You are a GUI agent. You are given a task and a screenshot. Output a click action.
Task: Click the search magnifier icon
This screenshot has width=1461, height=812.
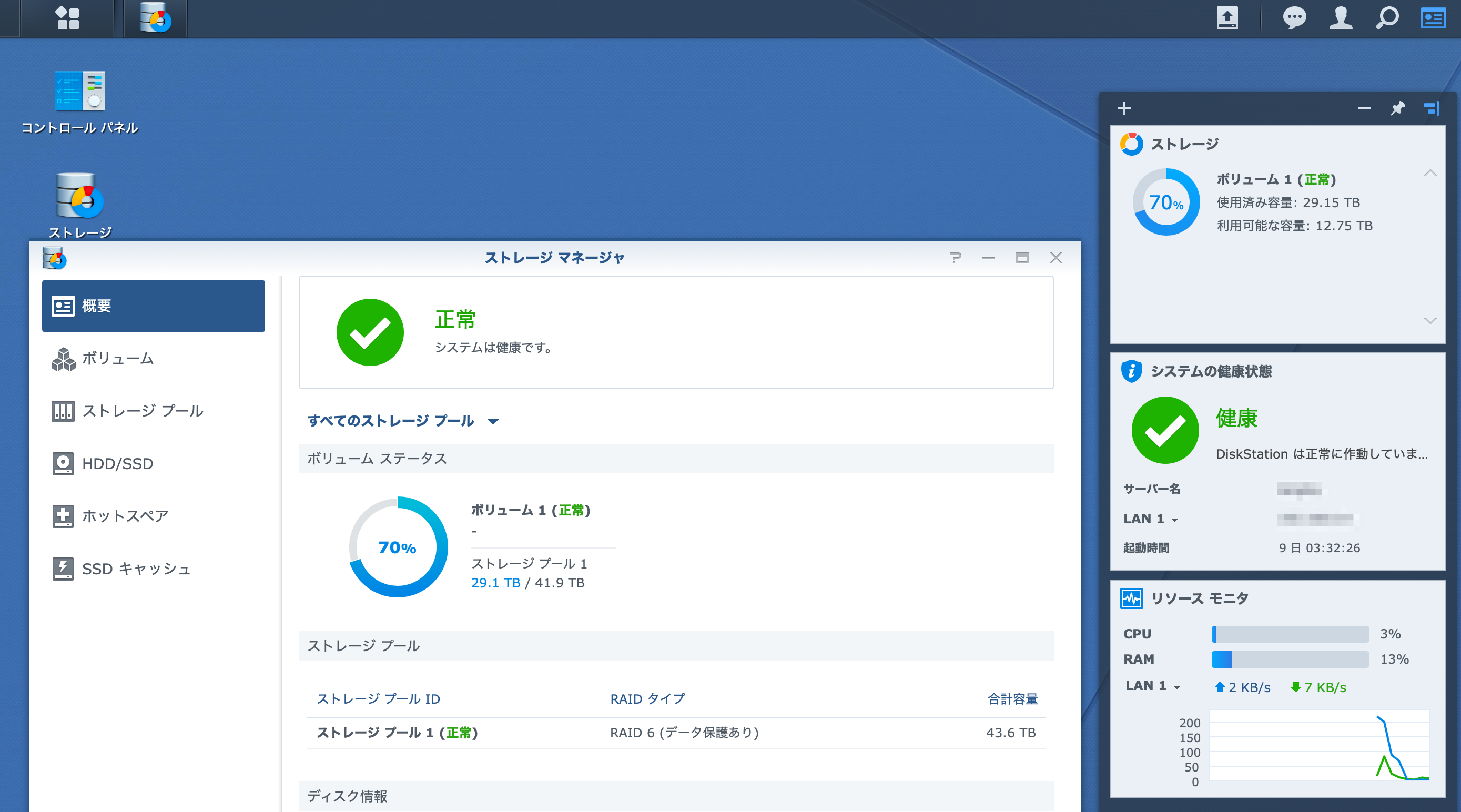coord(1387,18)
